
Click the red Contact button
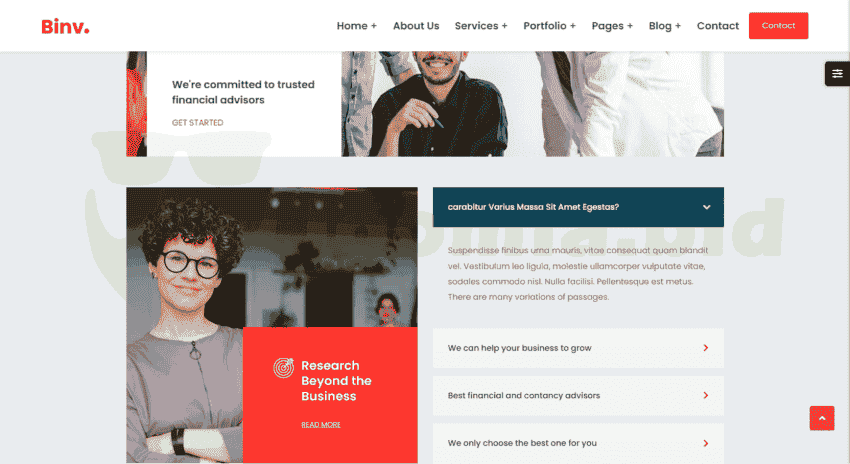(x=778, y=25)
